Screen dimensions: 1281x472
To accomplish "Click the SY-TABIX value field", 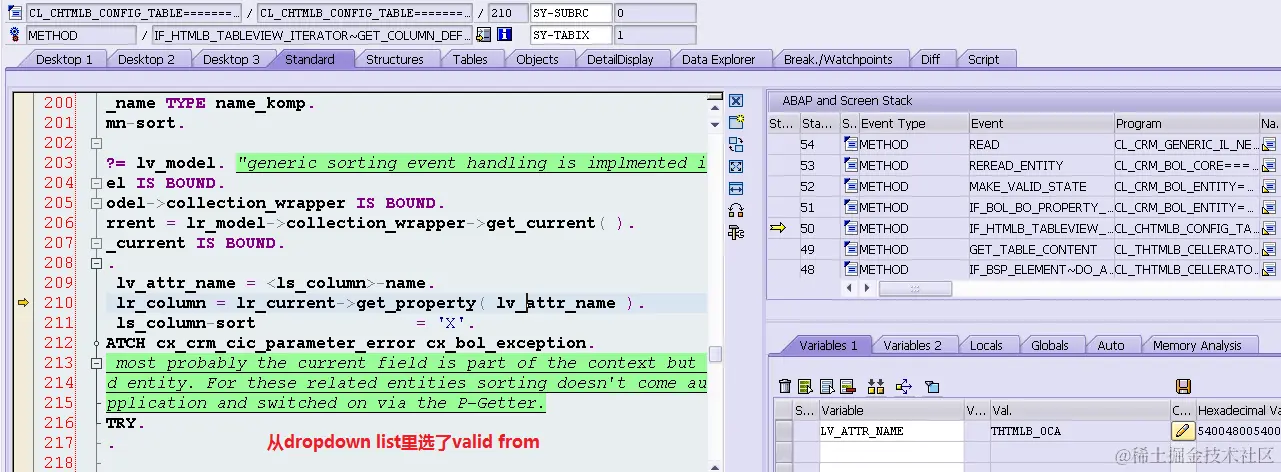I will coord(655,35).
